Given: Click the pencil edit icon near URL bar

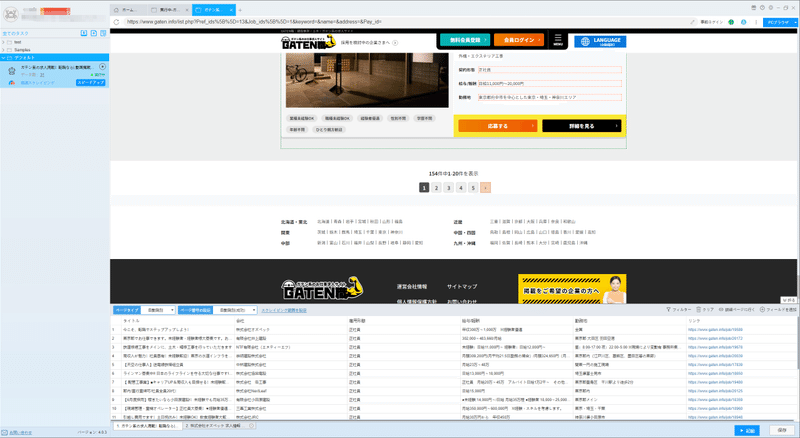Looking at the screenshot, I should (692, 22).
